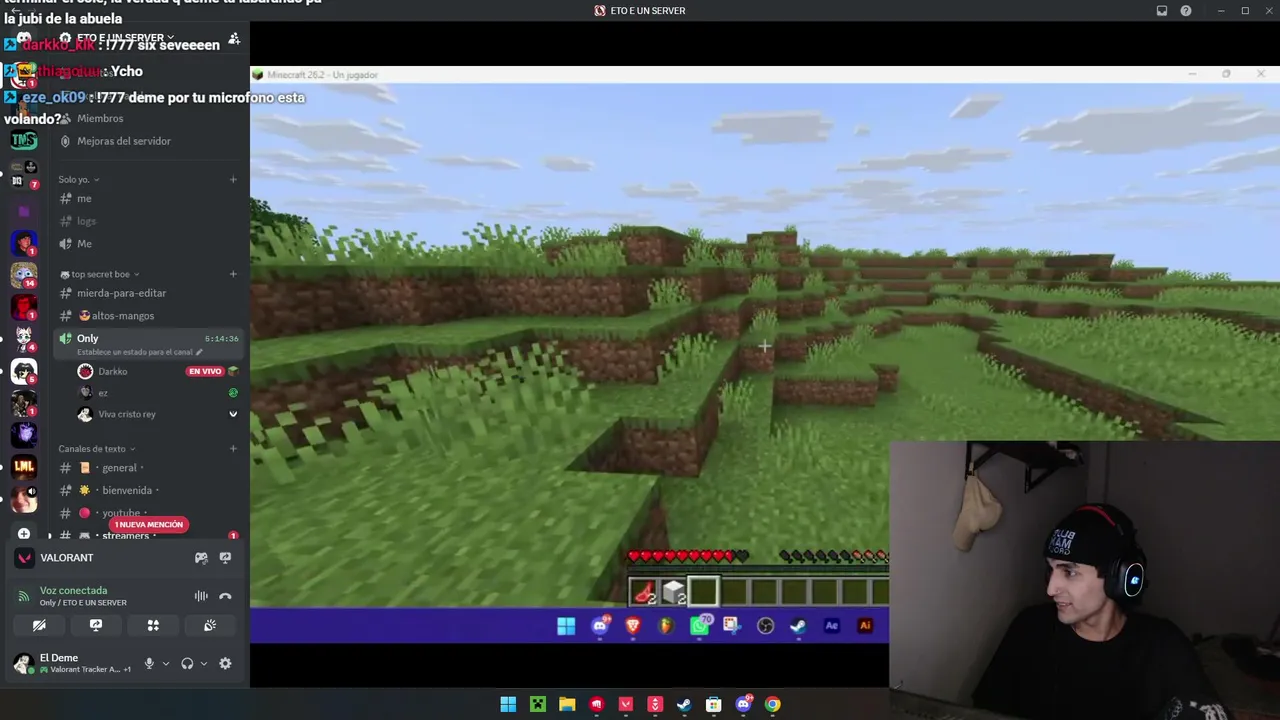1280x720 pixels.
Task: Expand the microphone input options arrow
Action: [166, 663]
